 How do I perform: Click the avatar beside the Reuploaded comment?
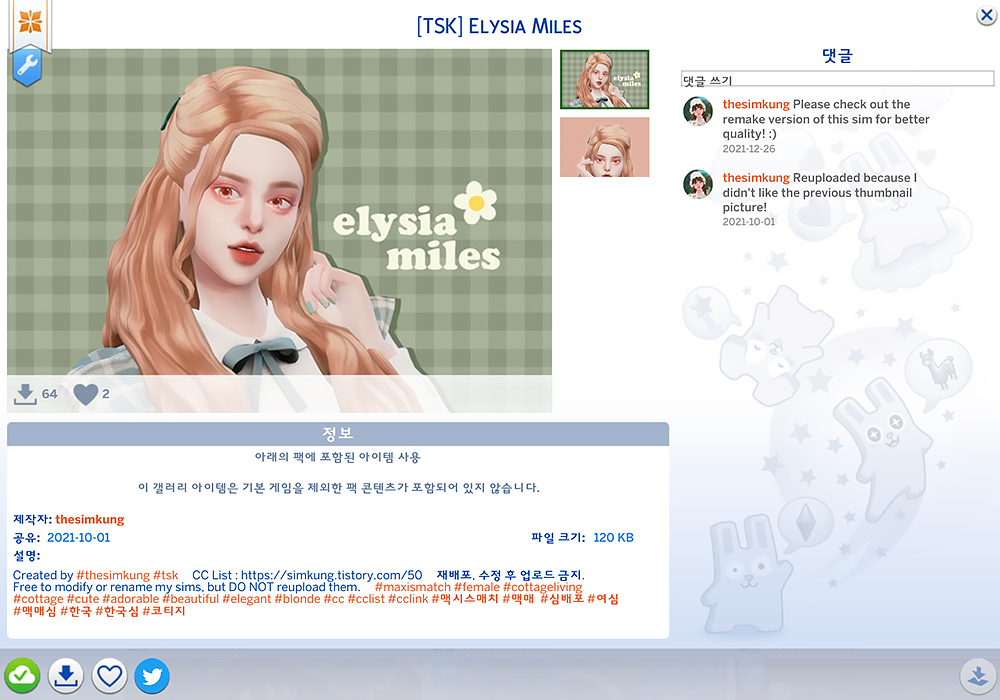pos(698,184)
